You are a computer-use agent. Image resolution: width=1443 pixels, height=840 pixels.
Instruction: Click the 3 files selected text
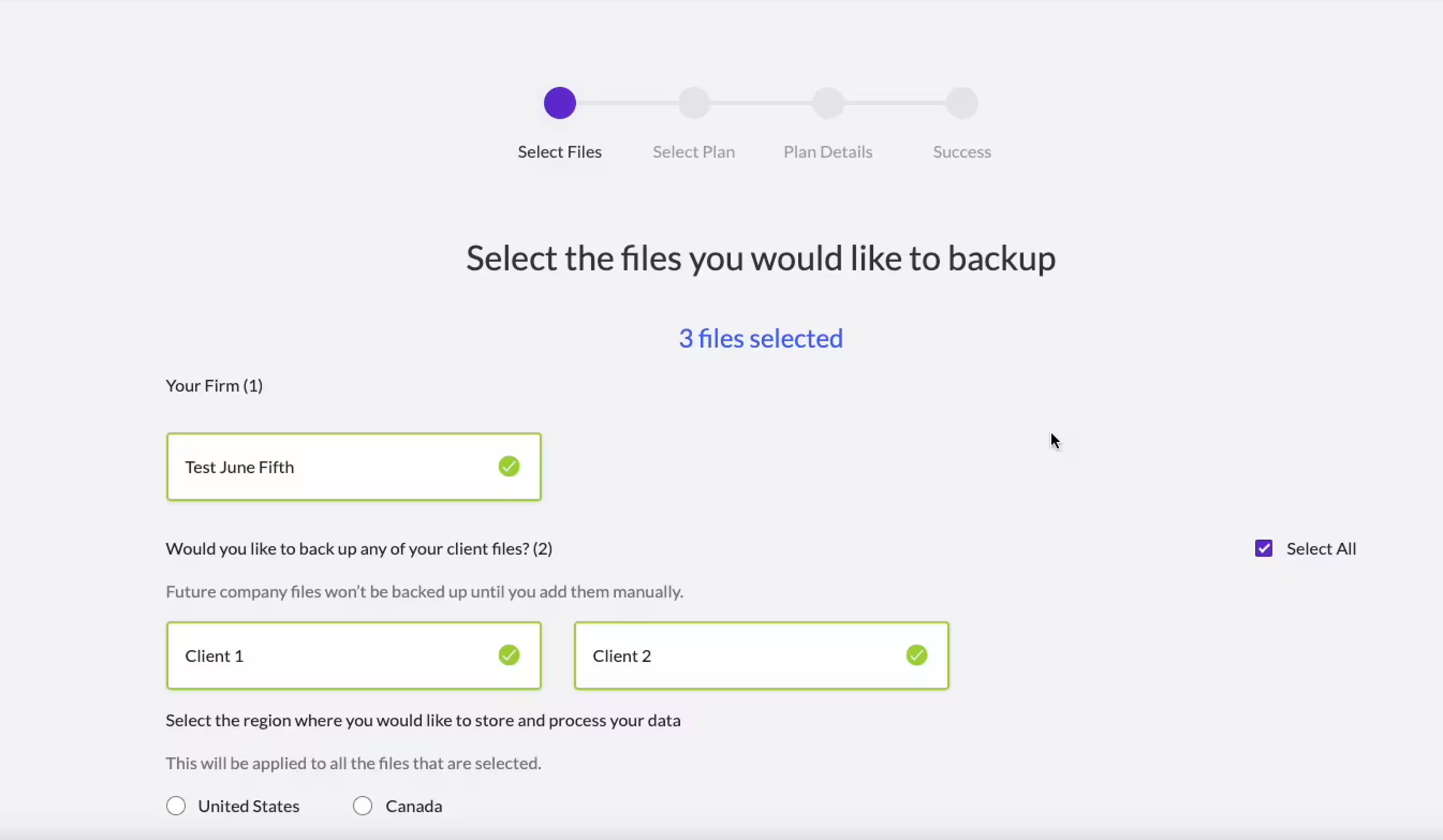[x=761, y=338]
